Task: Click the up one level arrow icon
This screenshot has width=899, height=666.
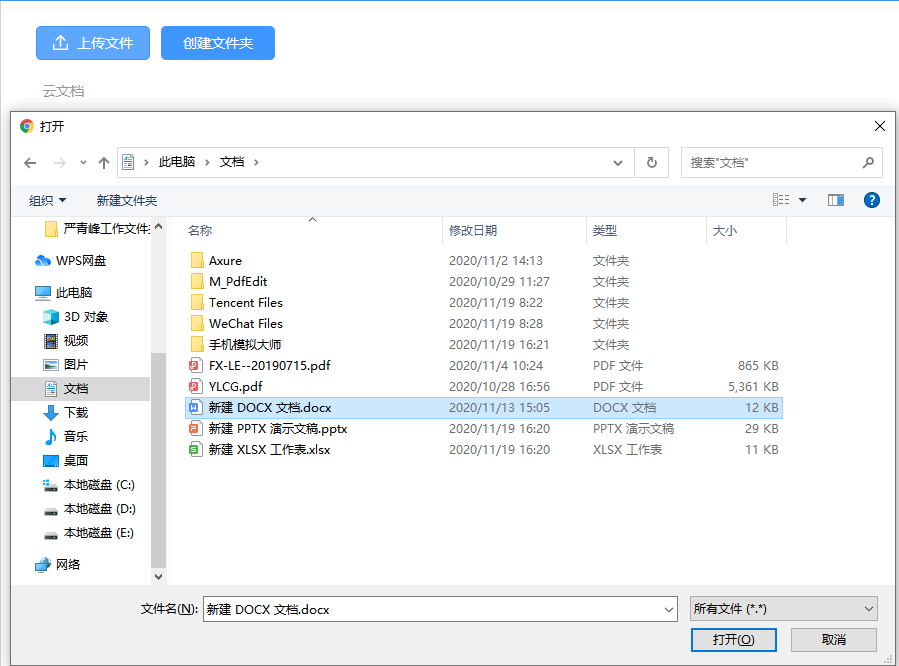Action: tap(104, 161)
